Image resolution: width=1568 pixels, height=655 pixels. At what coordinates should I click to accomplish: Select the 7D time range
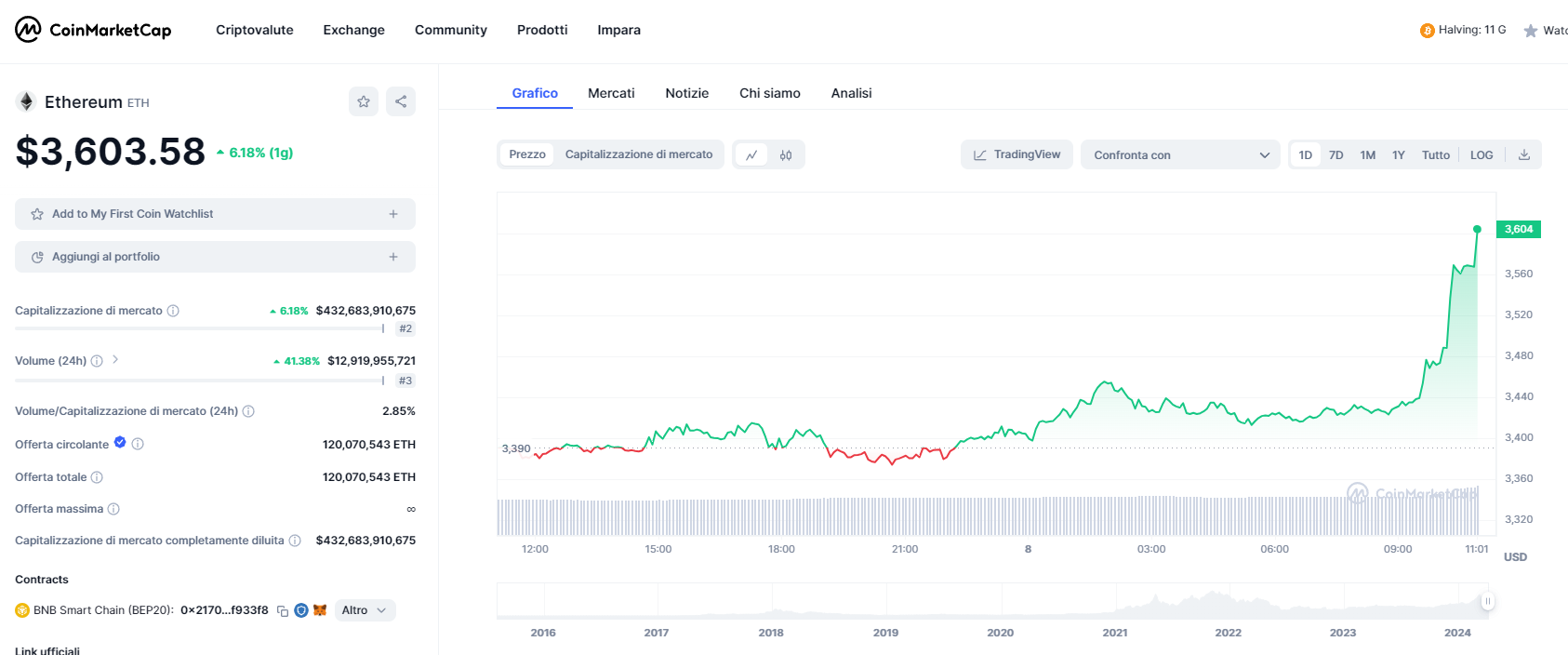click(1335, 155)
